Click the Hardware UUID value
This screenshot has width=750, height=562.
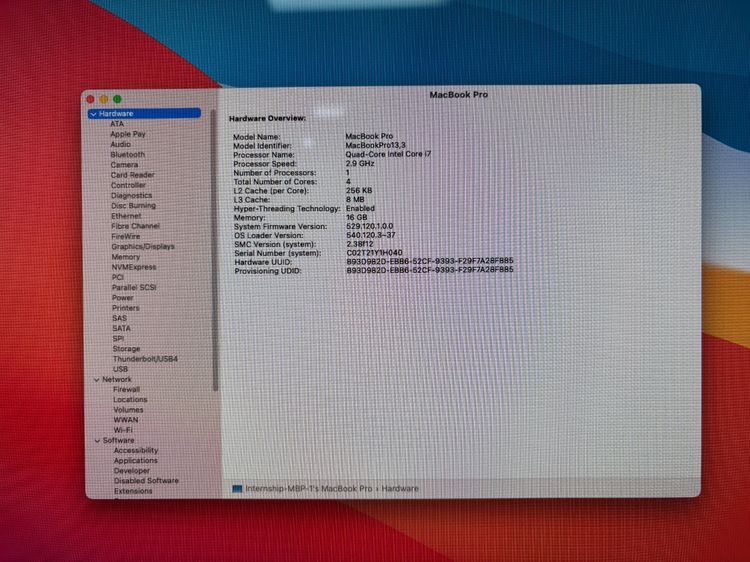pyautogui.click(x=430, y=261)
